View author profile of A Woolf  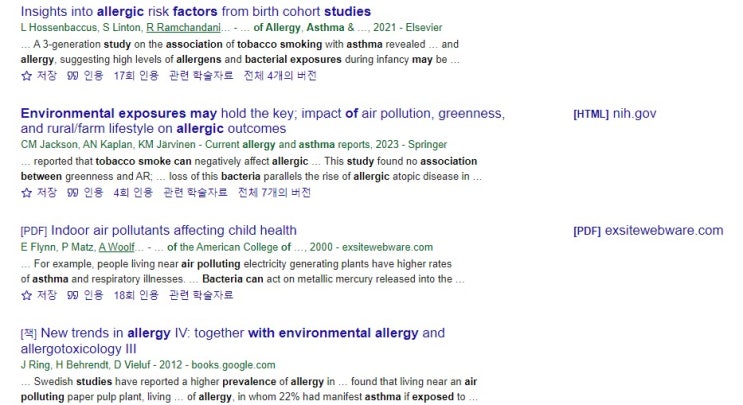[x=117, y=247]
